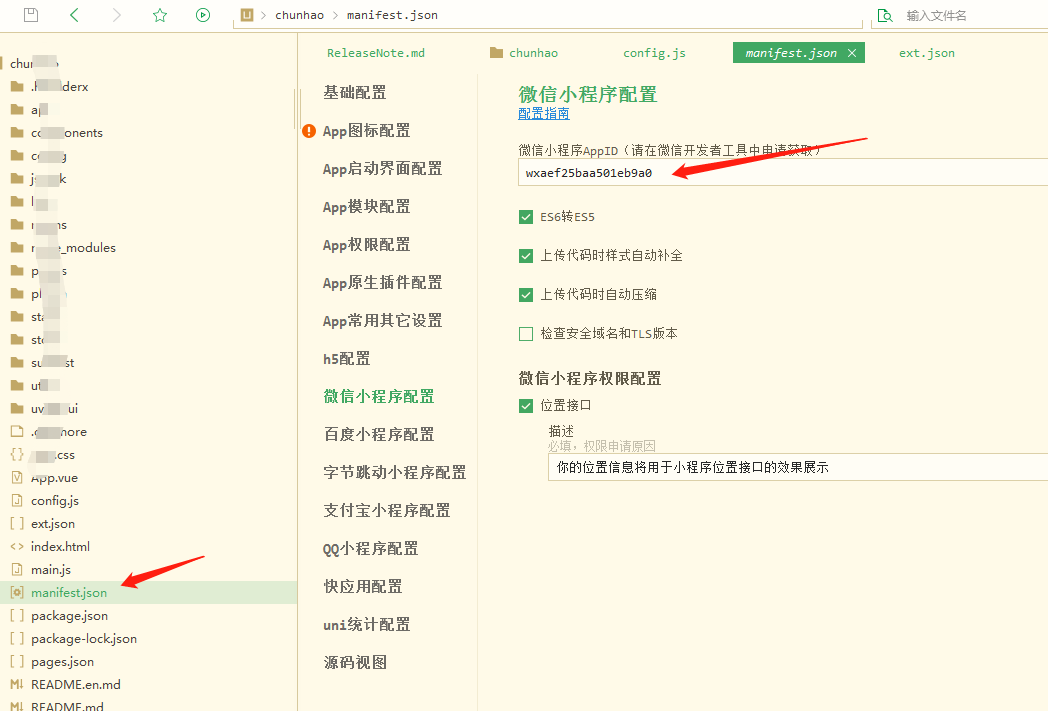
Task: Click the gear icon beside manifest.json
Action: click(x=17, y=593)
